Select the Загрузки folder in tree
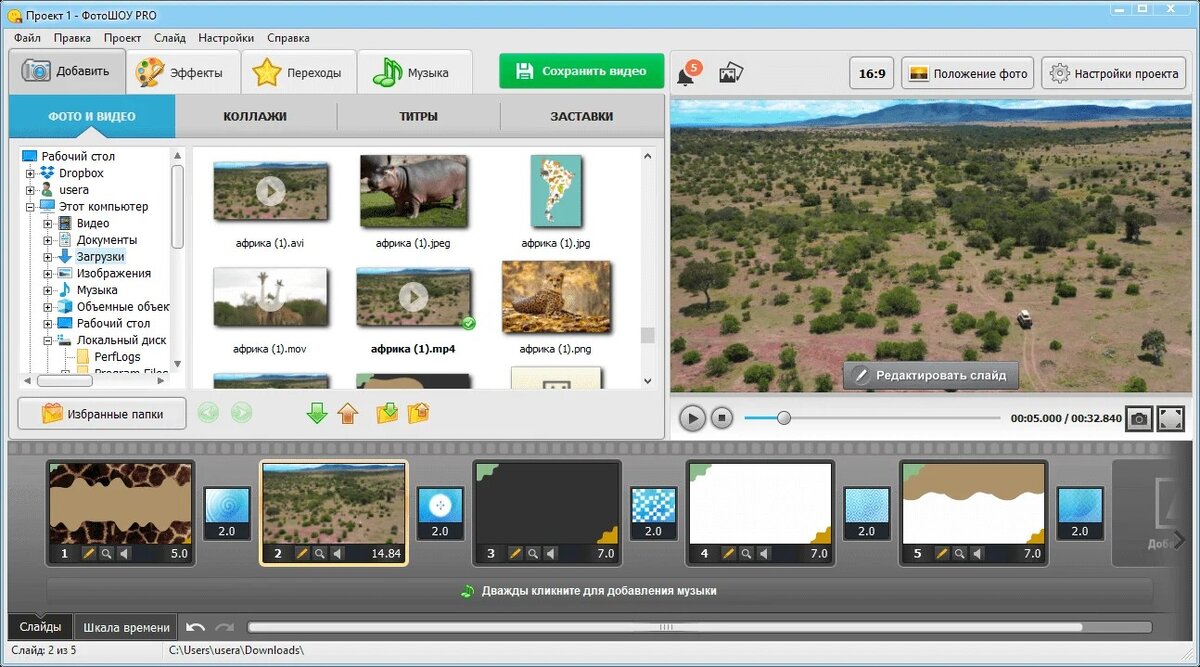The image size is (1200, 667). [x=101, y=257]
